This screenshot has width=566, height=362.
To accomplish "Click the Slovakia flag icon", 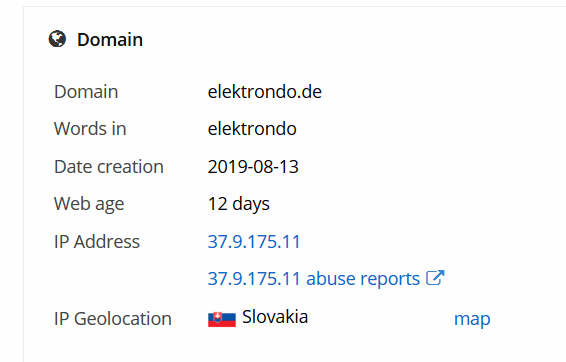I will [x=222, y=319].
